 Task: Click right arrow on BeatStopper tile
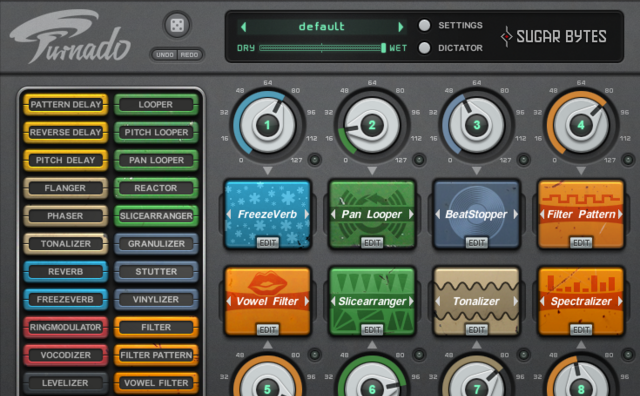(516, 214)
